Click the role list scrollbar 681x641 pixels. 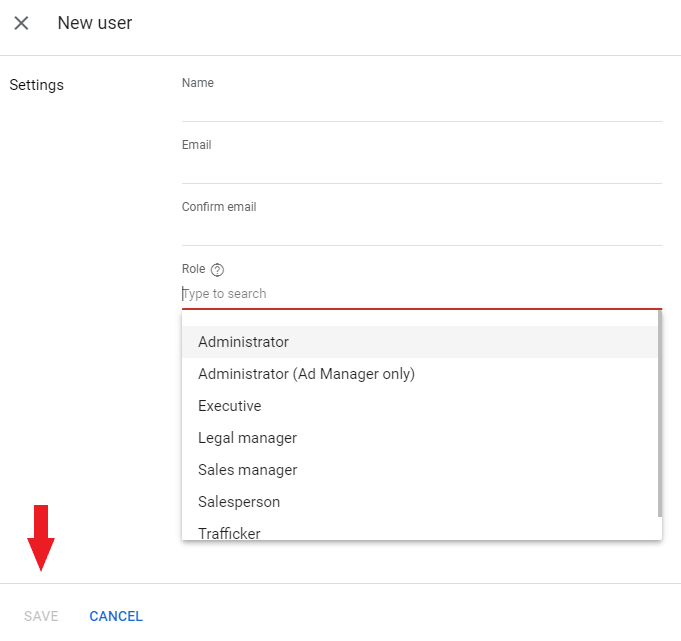coord(659,420)
